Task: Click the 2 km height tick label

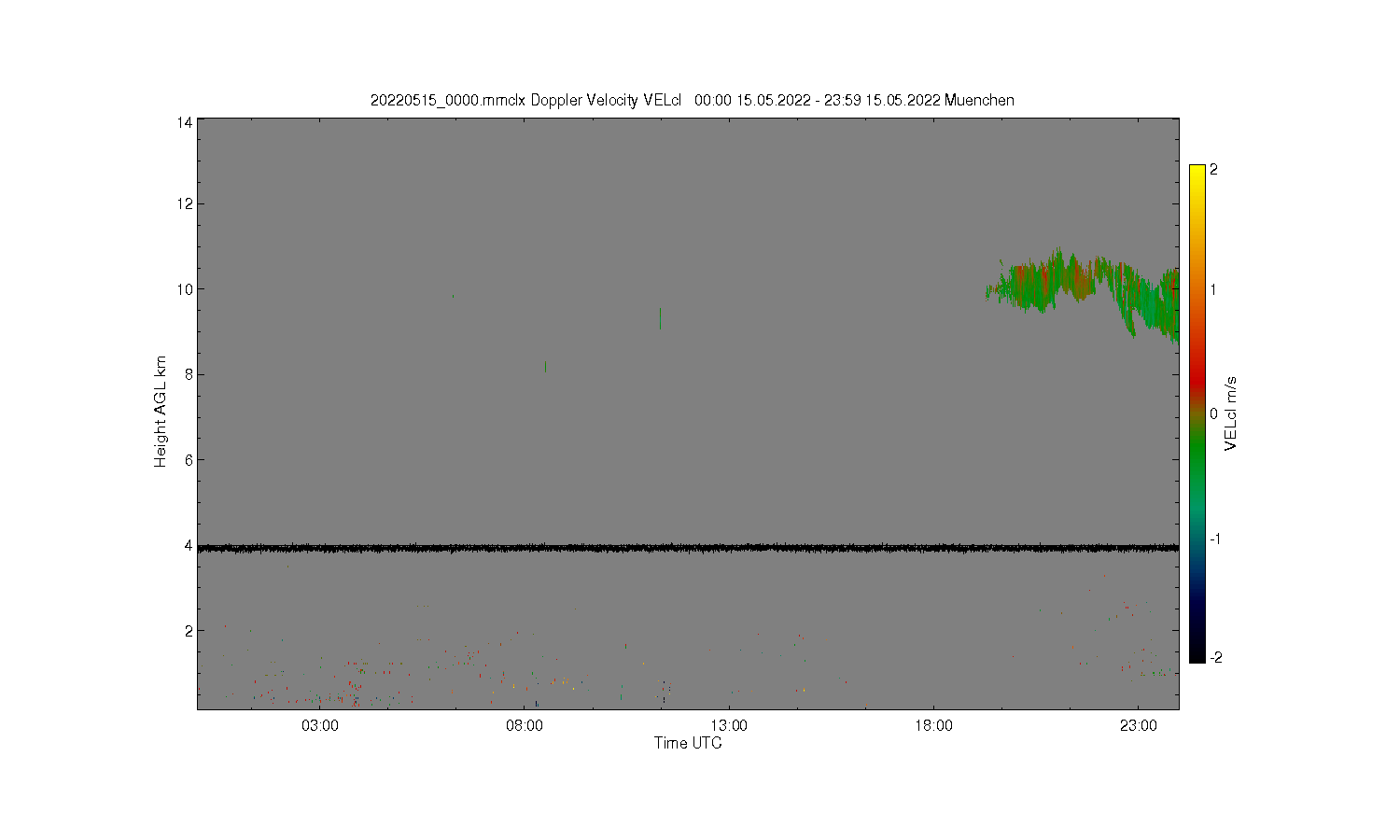Action: tap(189, 631)
